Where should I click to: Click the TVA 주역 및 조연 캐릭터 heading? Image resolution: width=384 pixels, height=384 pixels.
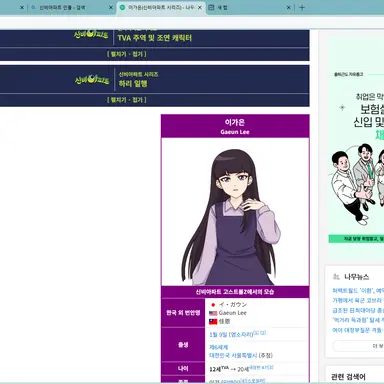pos(155,38)
